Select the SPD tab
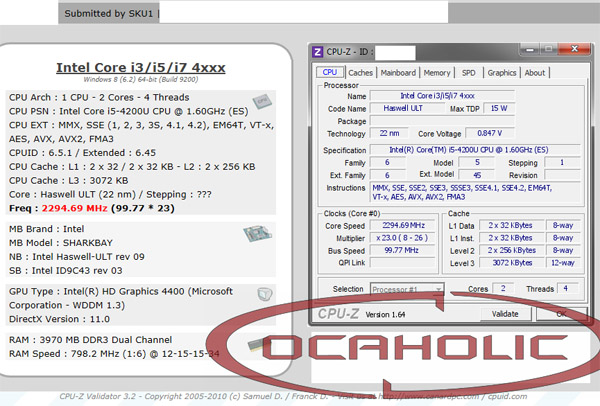This screenshot has width=600, height=406. pyautogui.click(x=468, y=73)
